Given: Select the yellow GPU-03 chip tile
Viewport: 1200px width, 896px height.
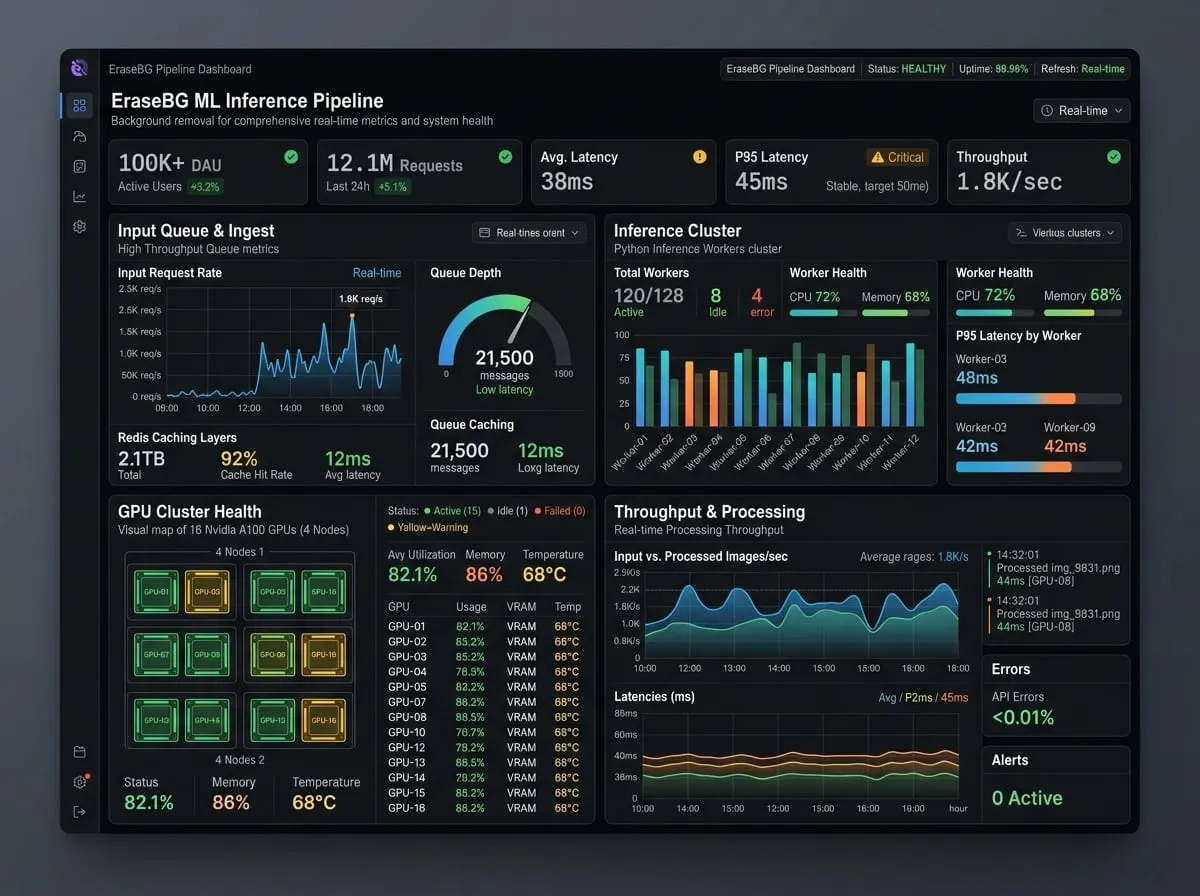Looking at the screenshot, I should click(x=208, y=591).
